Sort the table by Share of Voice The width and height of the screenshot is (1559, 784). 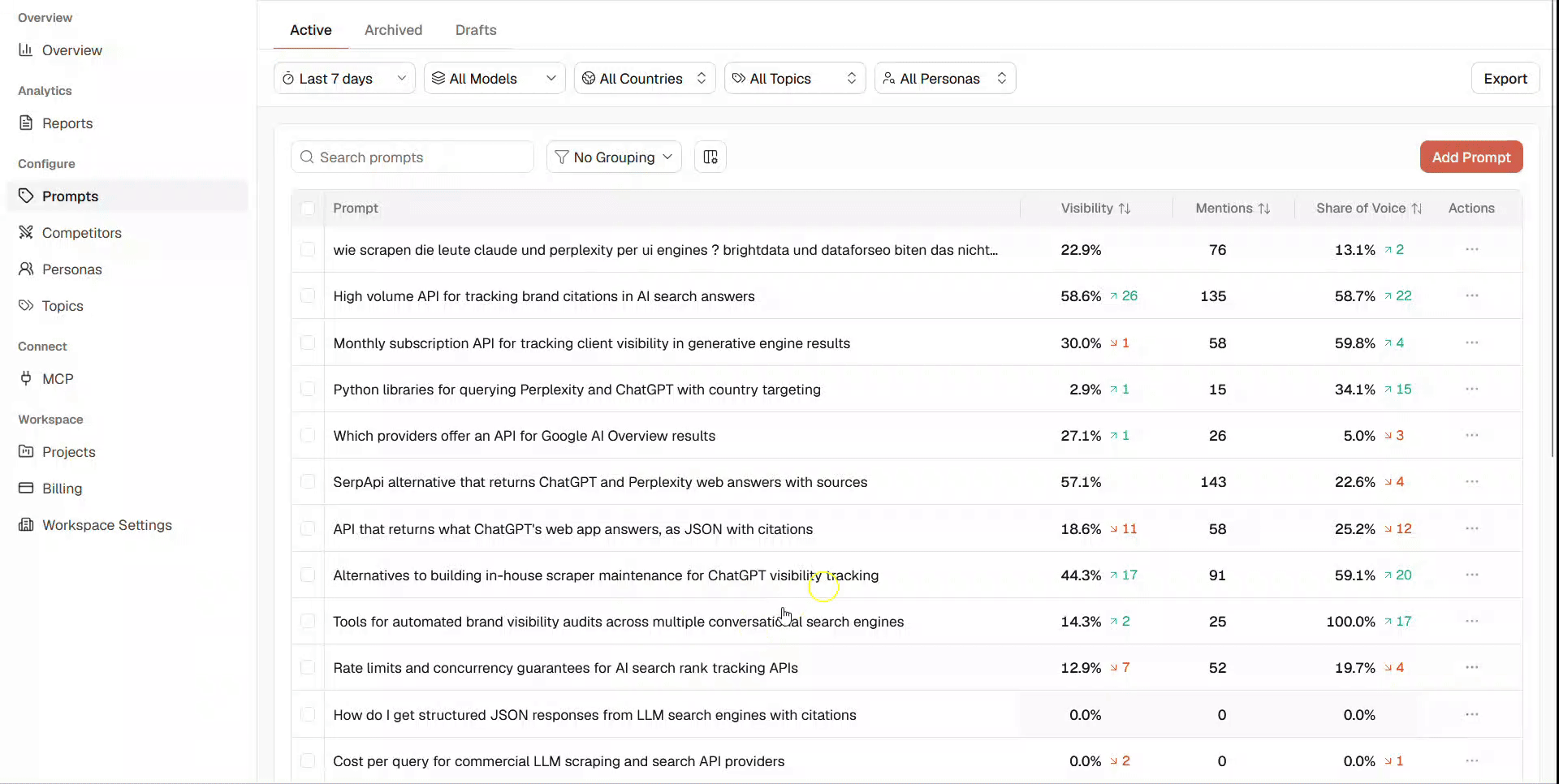(1369, 209)
